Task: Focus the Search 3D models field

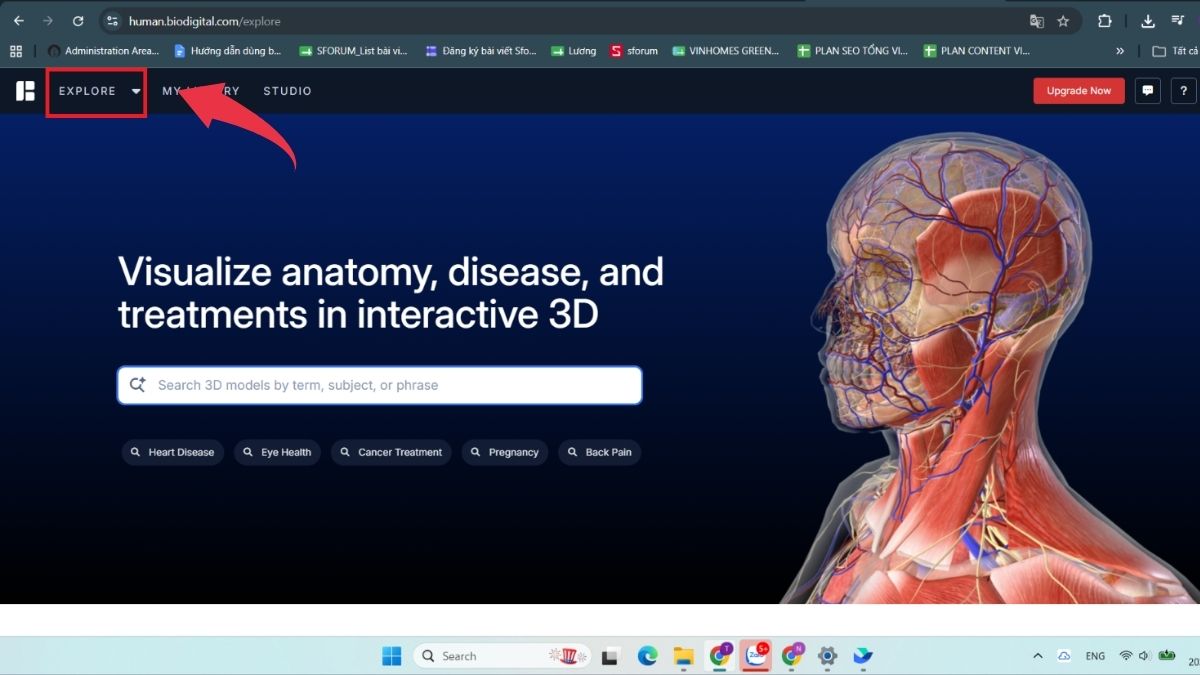Action: (x=380, y=385)
